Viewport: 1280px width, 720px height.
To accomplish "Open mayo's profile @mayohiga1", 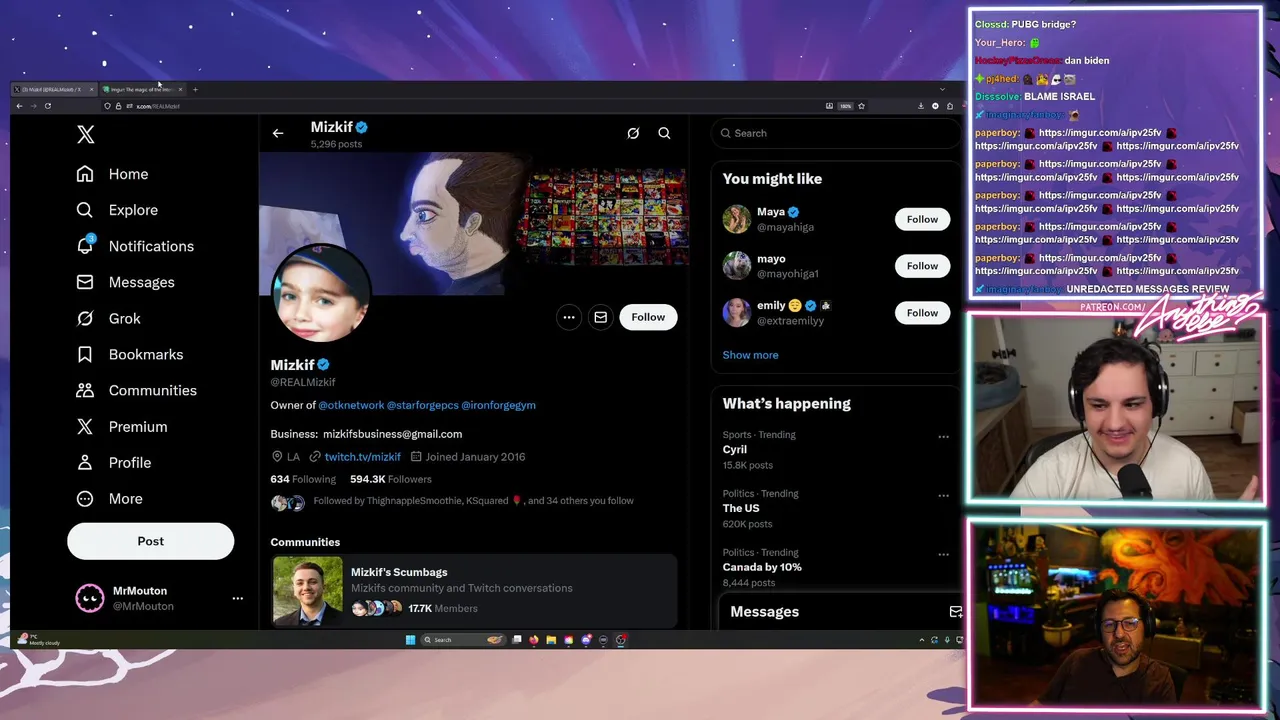I will [x=787, y=274].
